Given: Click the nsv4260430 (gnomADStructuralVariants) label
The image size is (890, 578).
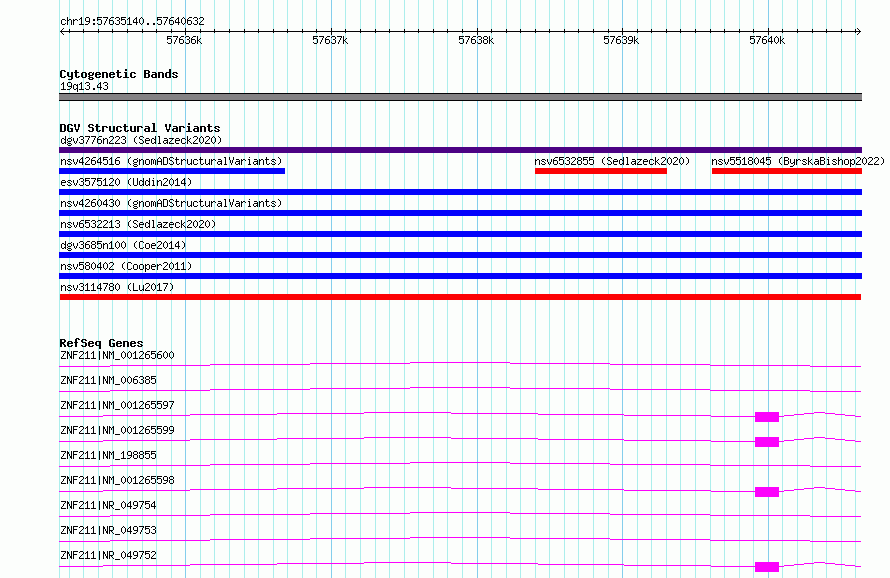Looking at the screenshot, I should (171, 203).
